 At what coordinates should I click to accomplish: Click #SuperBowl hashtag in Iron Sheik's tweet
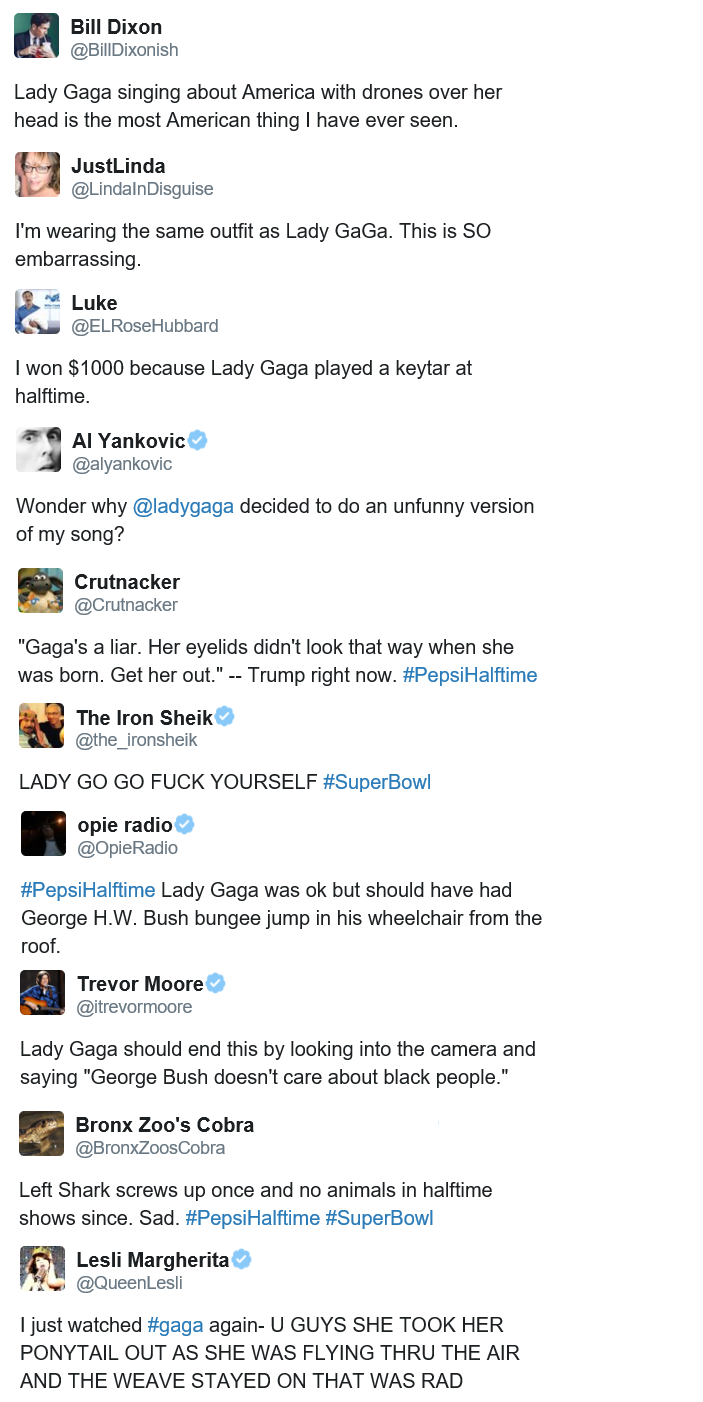(x=377, y=782)
